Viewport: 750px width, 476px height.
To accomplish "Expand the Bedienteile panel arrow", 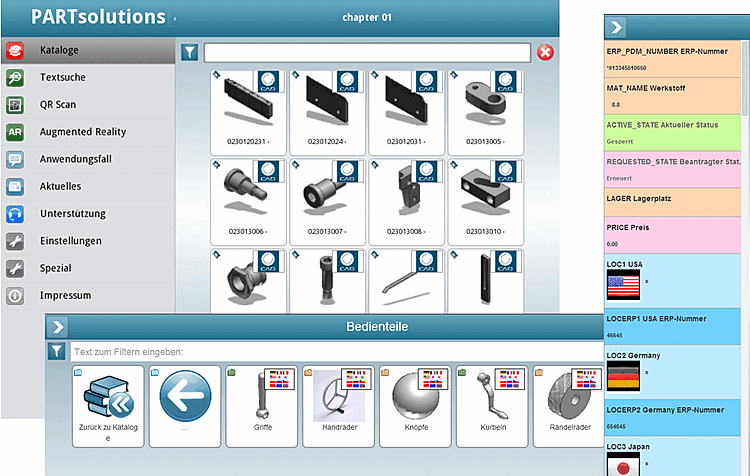I will point(57,327).
